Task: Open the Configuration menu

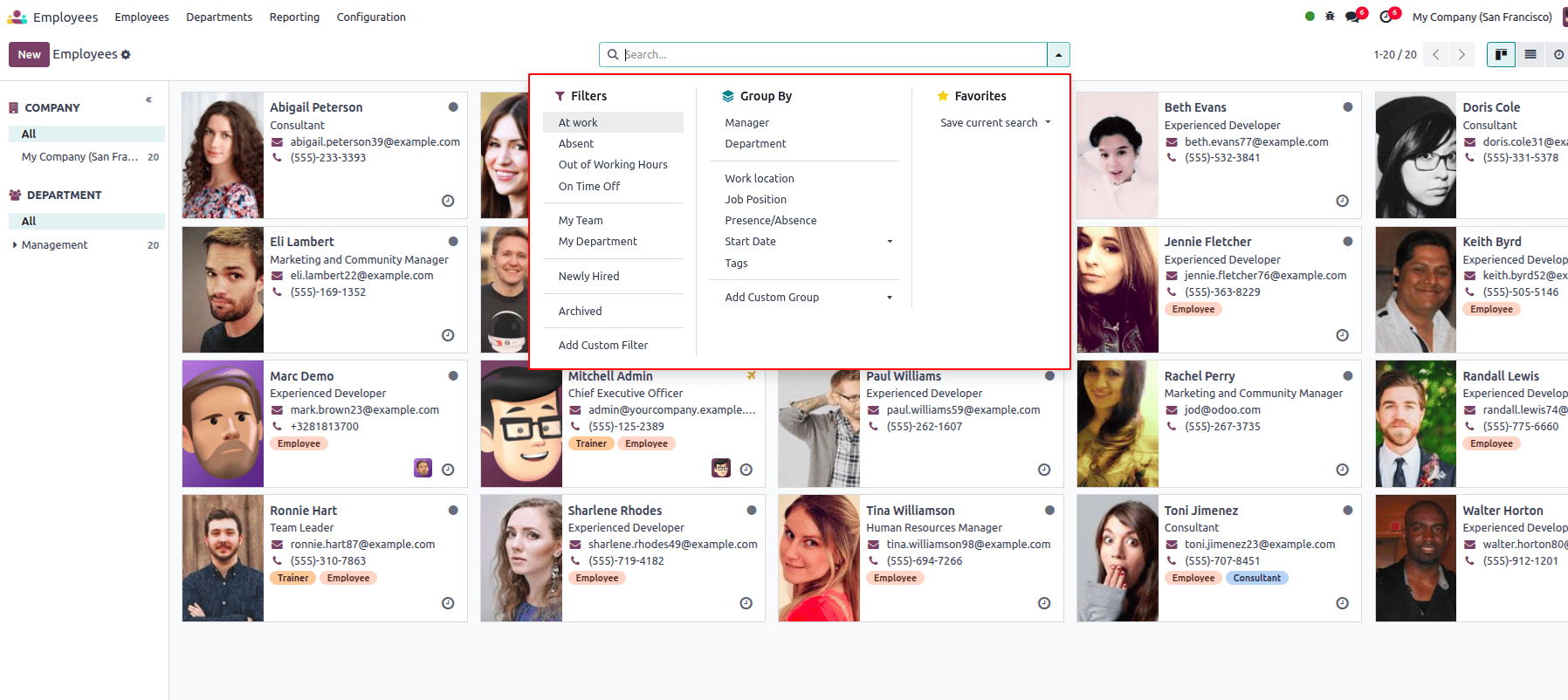Action: (371, 17)
